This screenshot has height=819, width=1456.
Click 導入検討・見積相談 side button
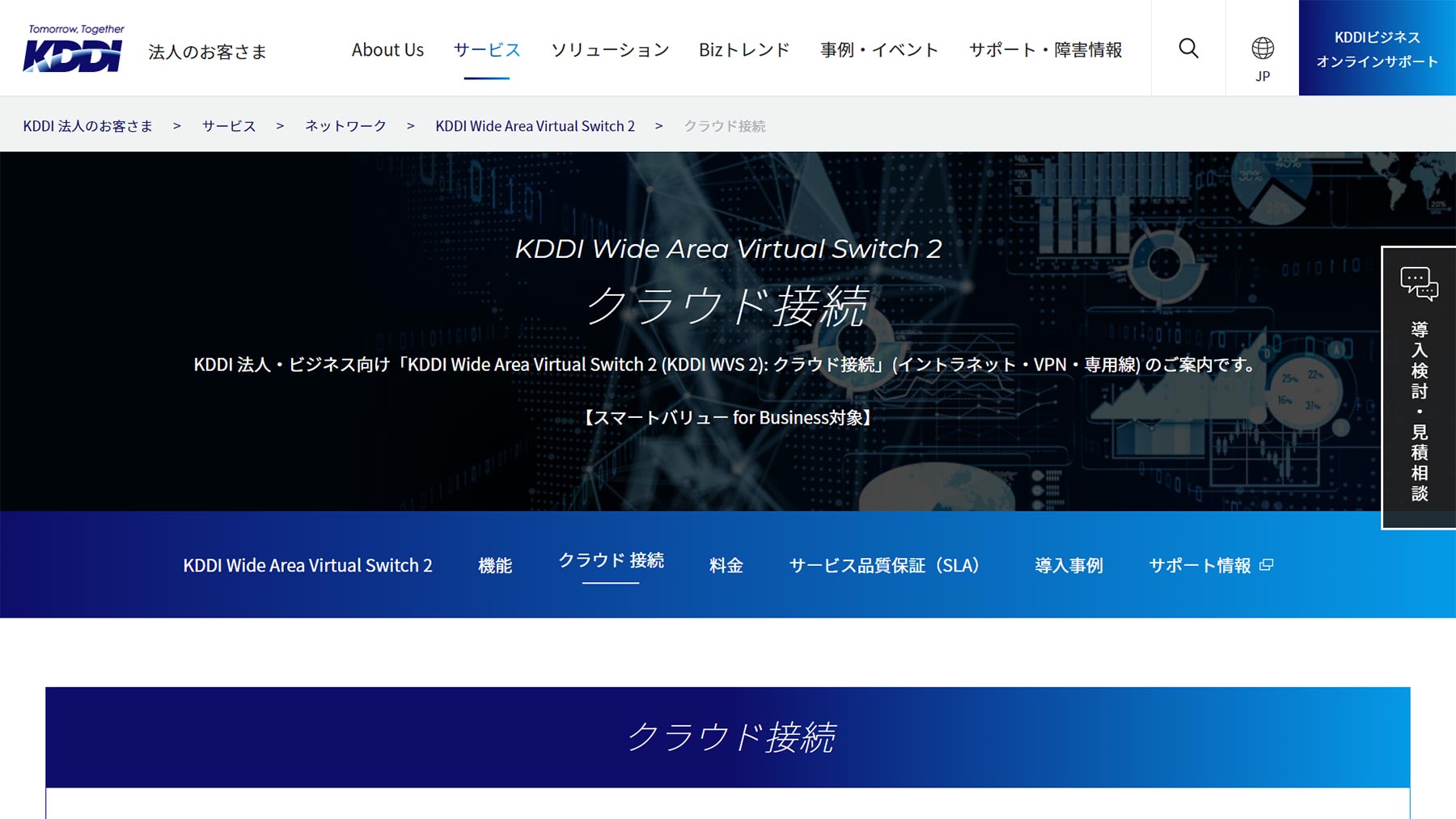[x=1419, y=388]
